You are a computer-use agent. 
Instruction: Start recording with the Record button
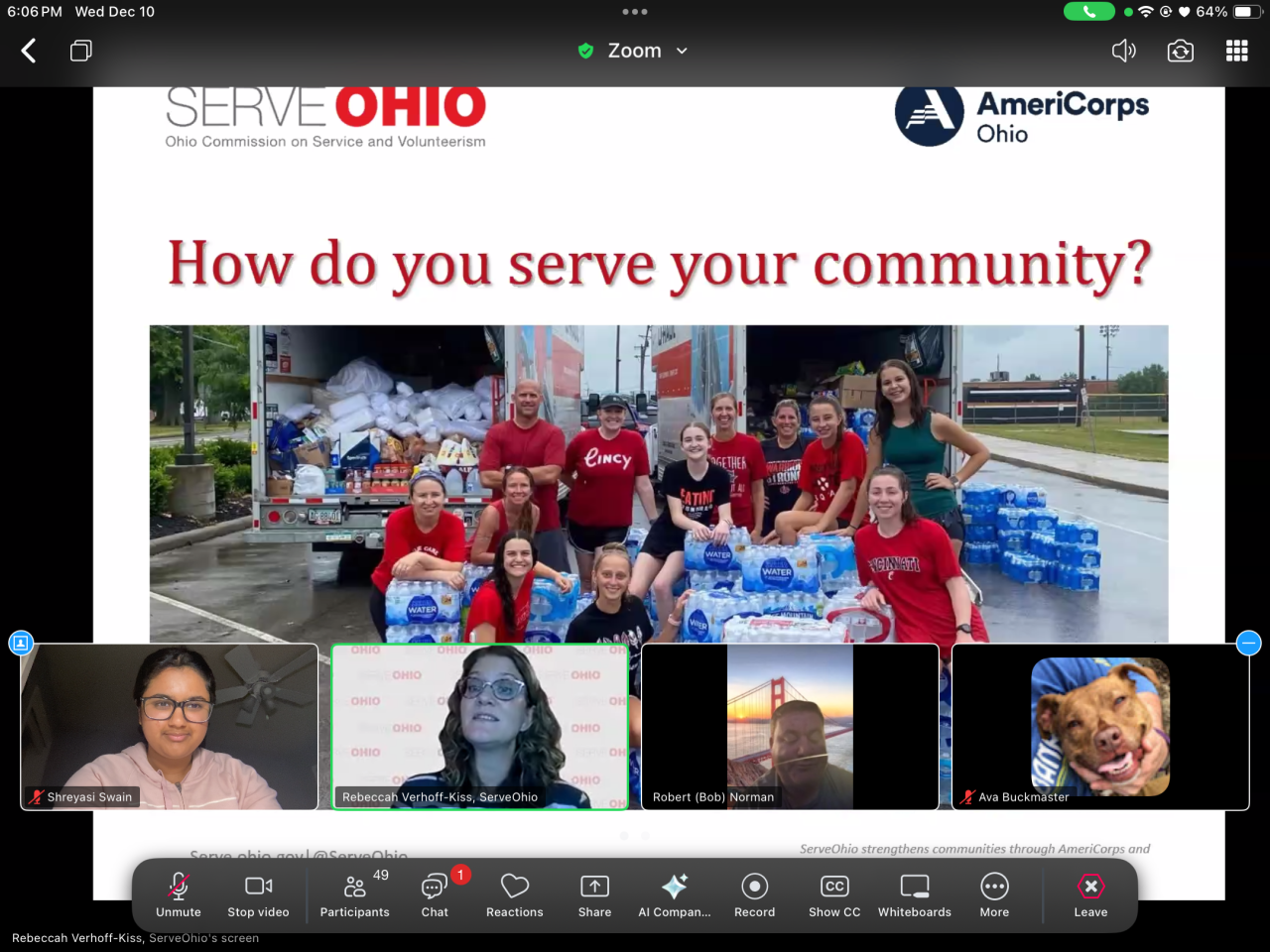point(755,894)
